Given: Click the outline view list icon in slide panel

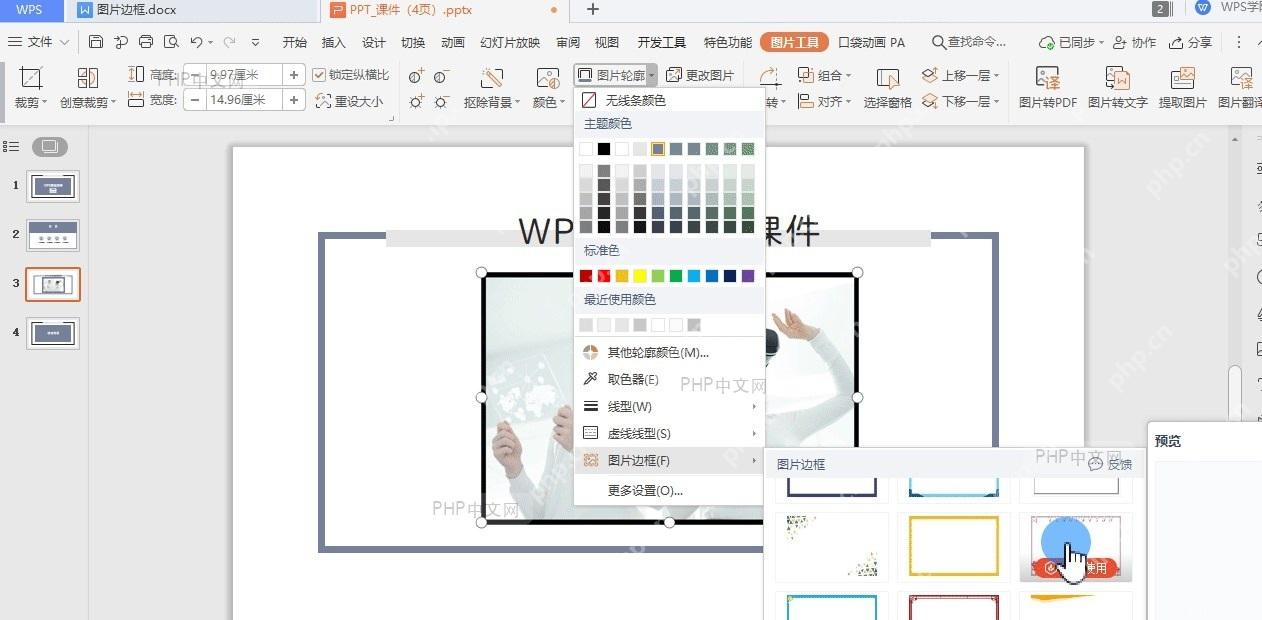Looking at the screenshot, I should (11, 147).
